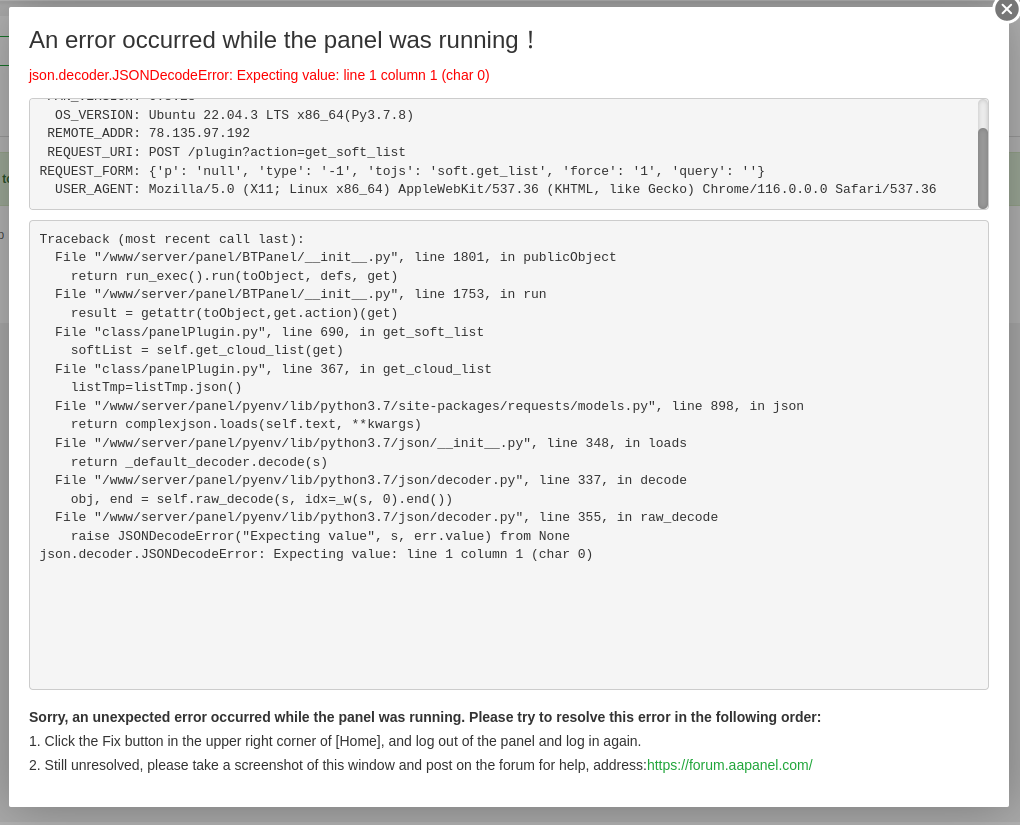Click the traceback line mentioning publicObject

pos(335,257)
